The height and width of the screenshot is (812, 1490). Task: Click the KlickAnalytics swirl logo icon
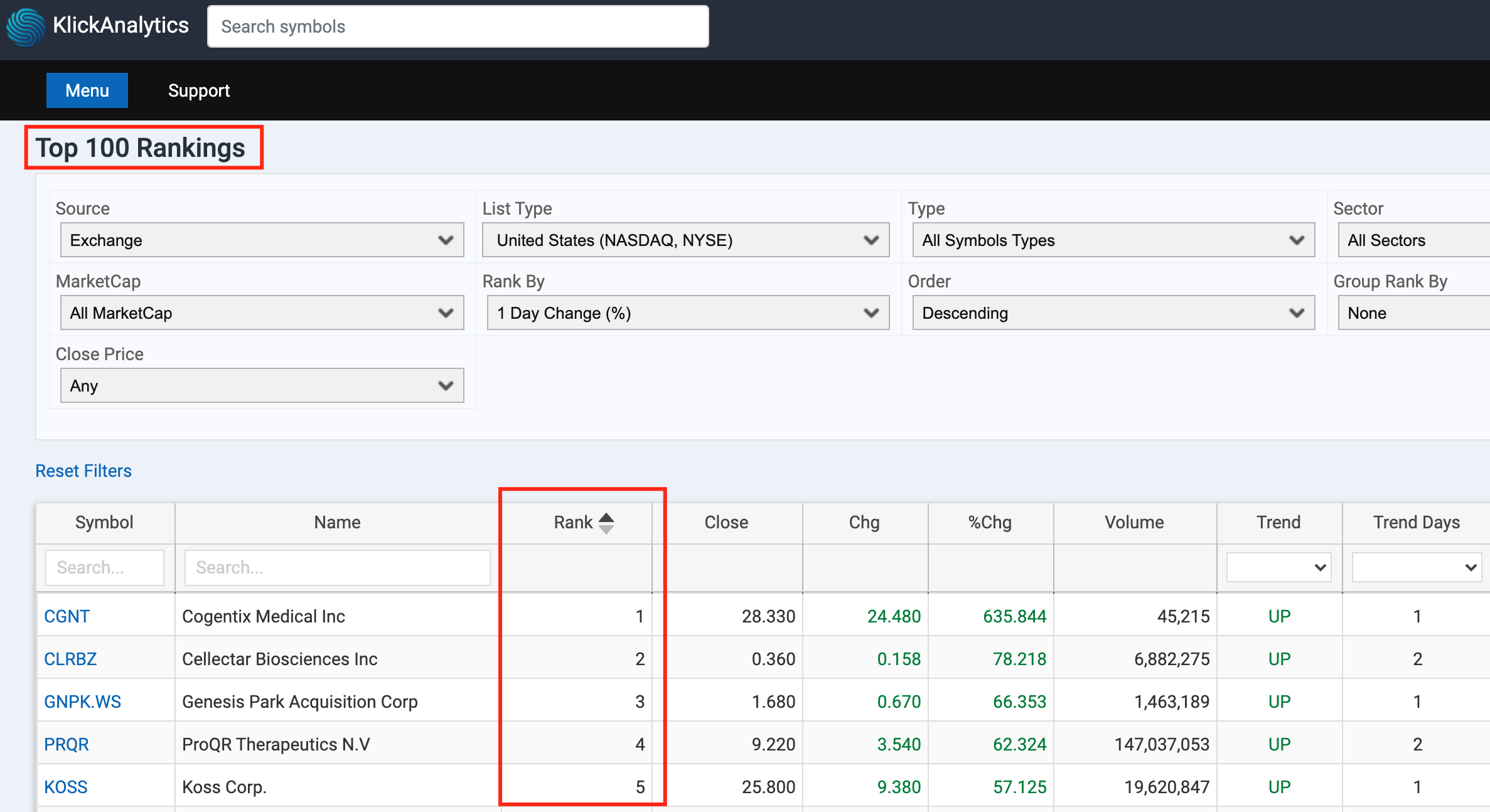pyautogui.click(x=26, y=26)
